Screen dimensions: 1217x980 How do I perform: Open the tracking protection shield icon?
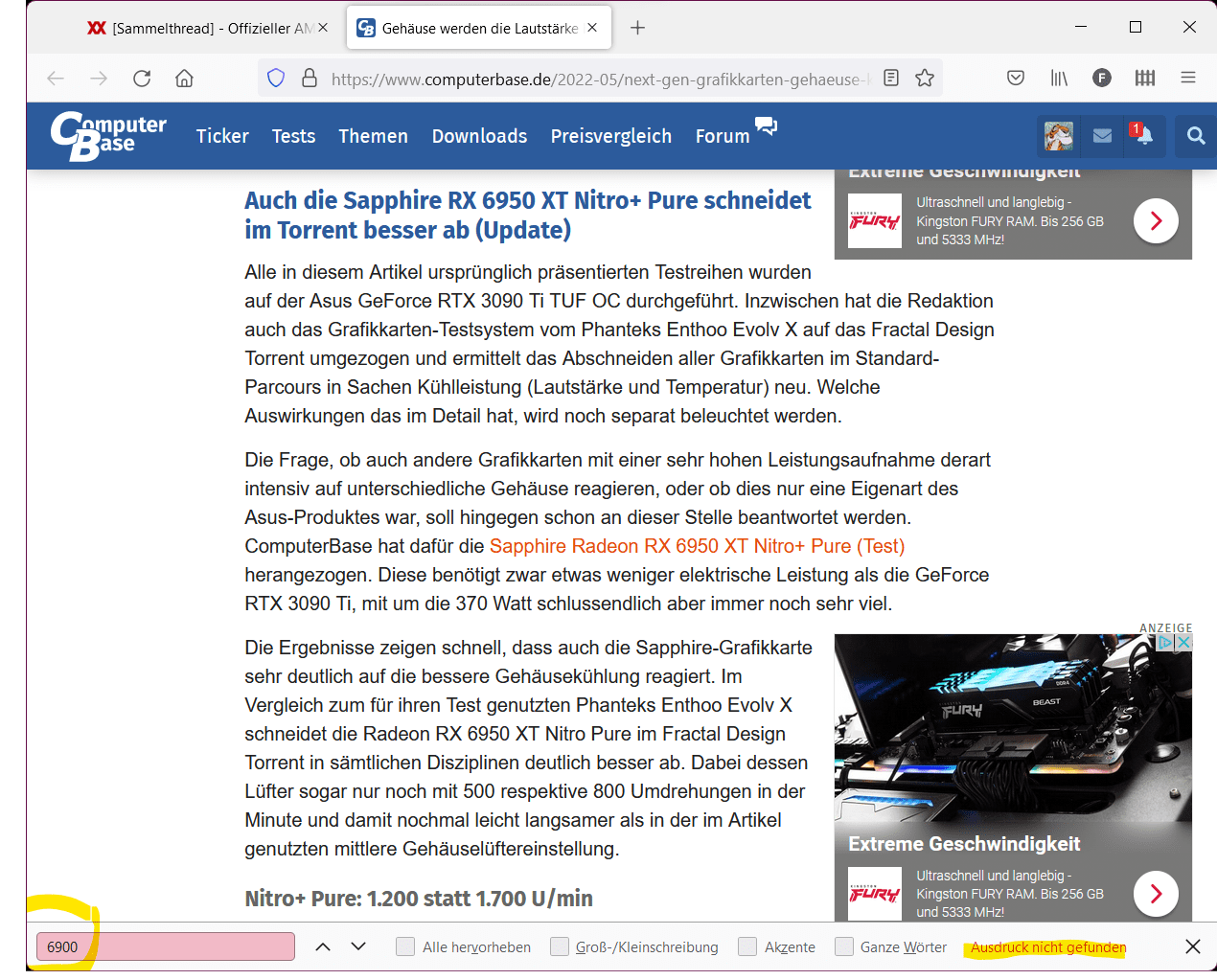276,78
